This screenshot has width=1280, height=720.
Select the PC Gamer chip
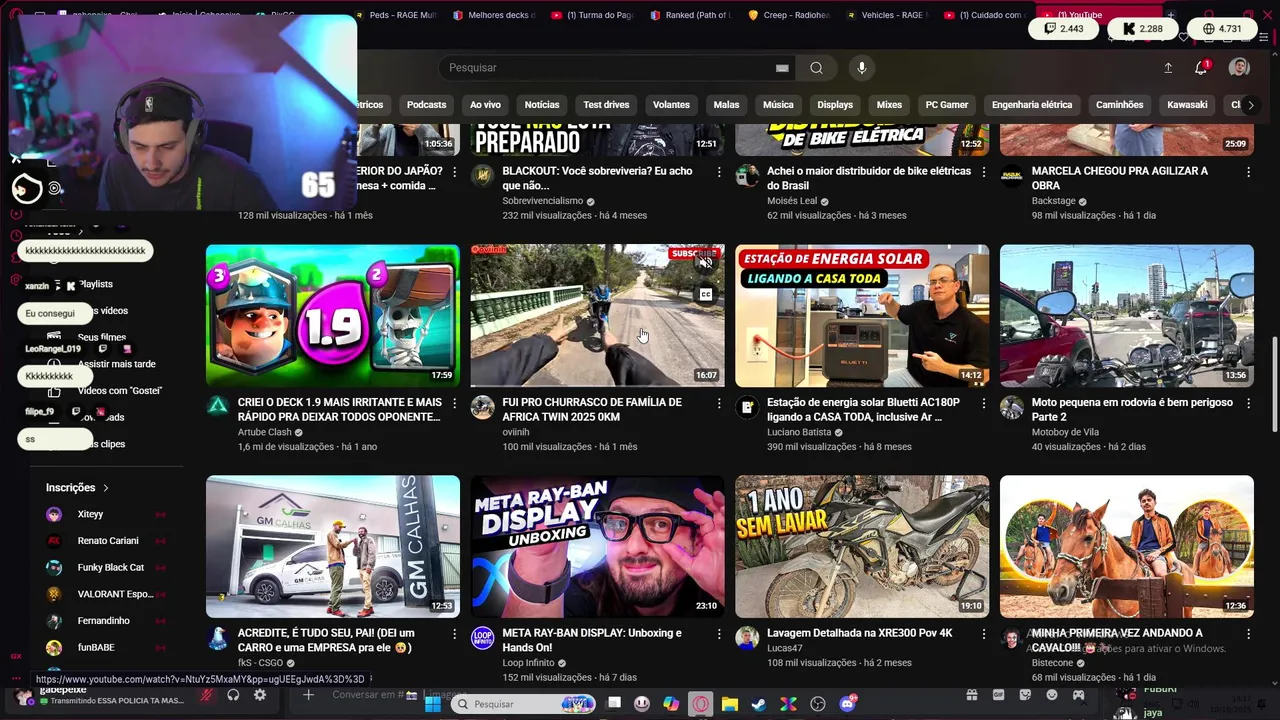click(946, 105)
